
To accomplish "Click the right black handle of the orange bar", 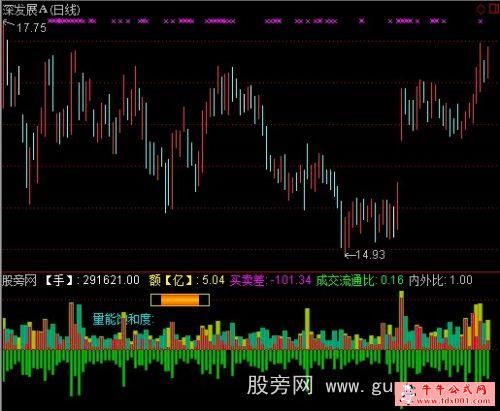I will pyautogui.click(x=204, y=300).
